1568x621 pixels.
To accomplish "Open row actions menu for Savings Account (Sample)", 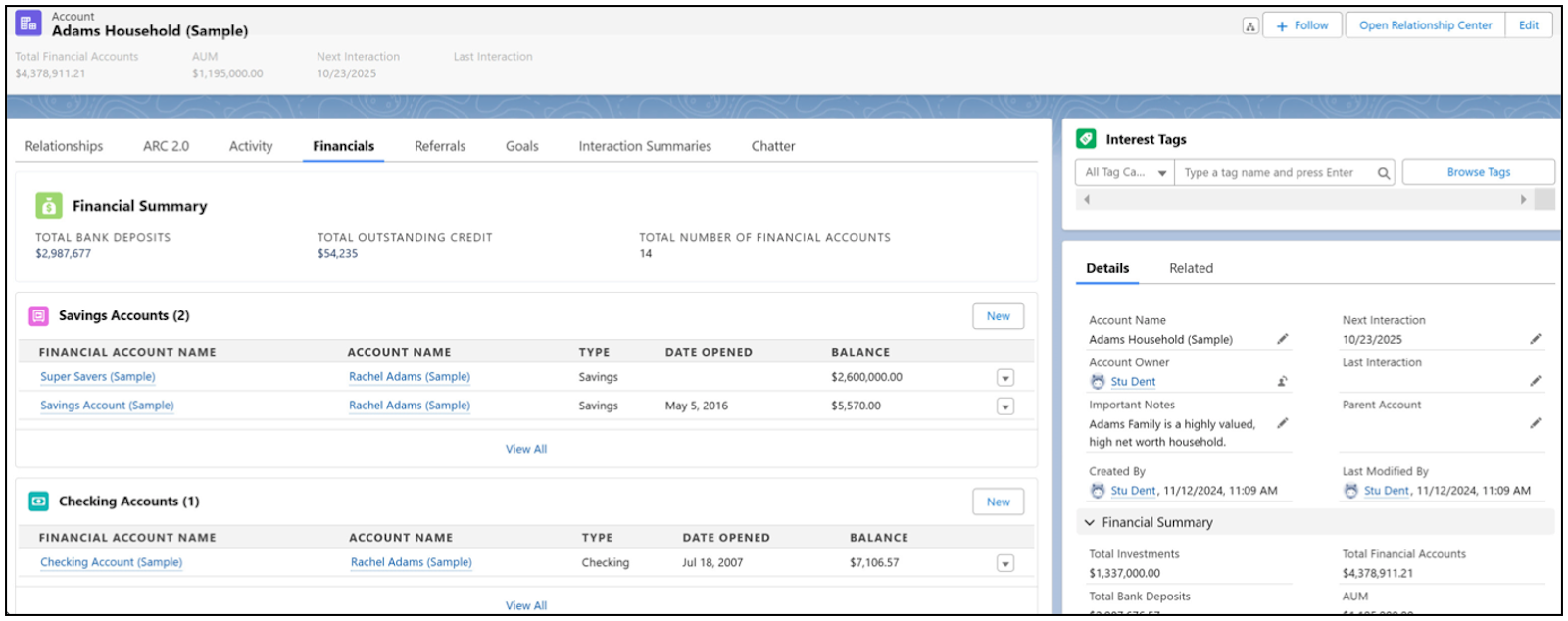I will tap(1004, 406).
